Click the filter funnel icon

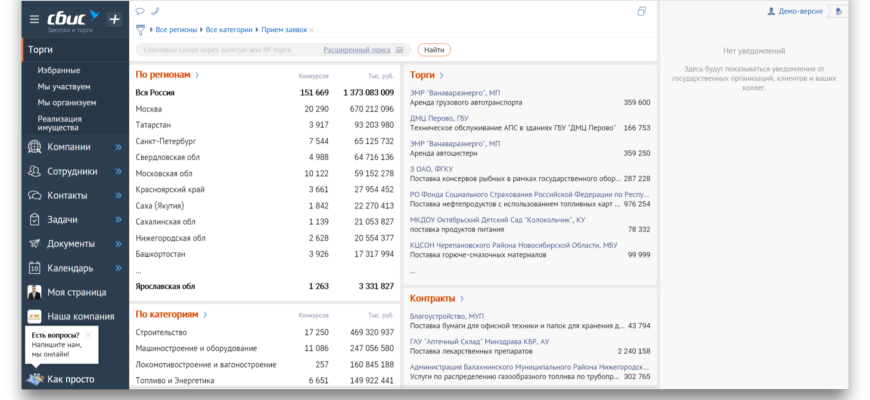click(141, 30)
